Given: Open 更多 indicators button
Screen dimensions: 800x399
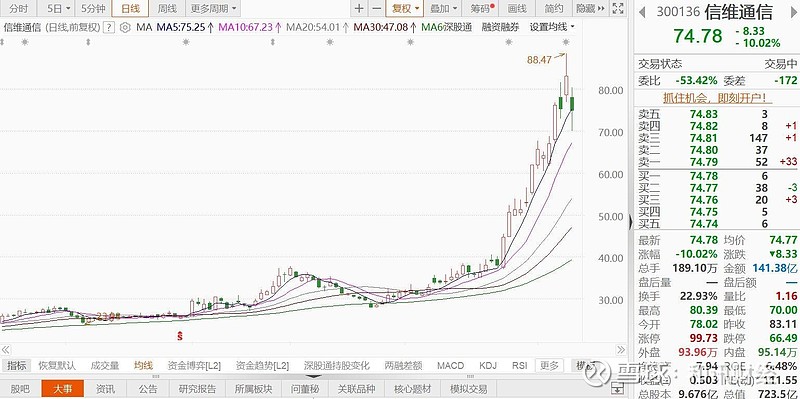Looking at the screenshot, I should (x=549, y=365).
